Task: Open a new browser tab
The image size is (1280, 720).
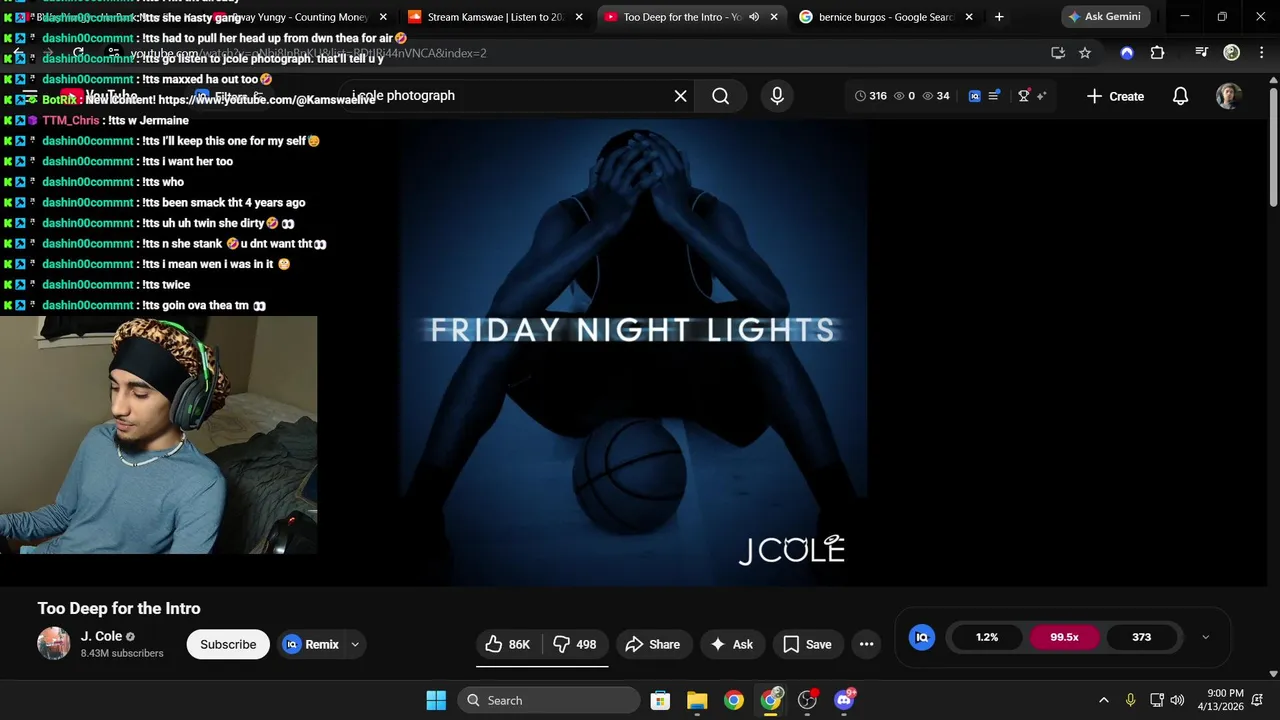Action: pyautogui.click(x=999, y=17)
